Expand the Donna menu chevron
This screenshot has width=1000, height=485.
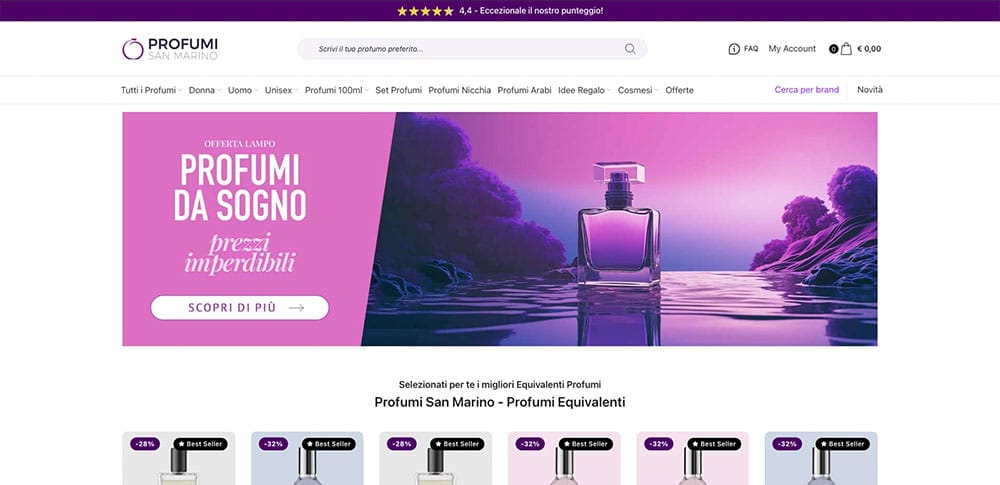(x=219, y=91)
